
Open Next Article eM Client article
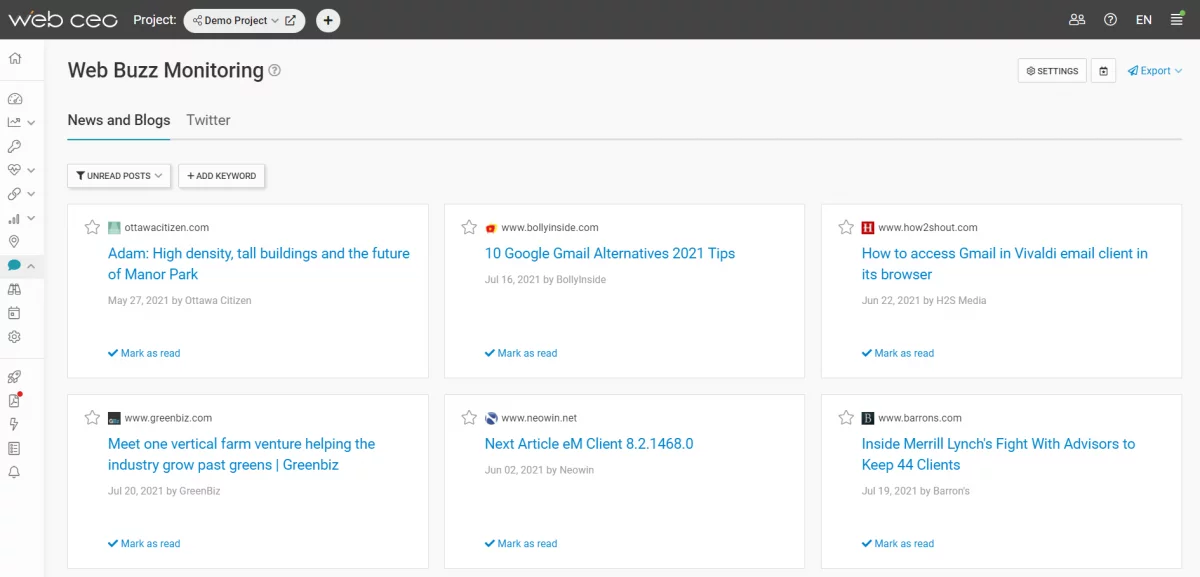[x=589, y=444]
